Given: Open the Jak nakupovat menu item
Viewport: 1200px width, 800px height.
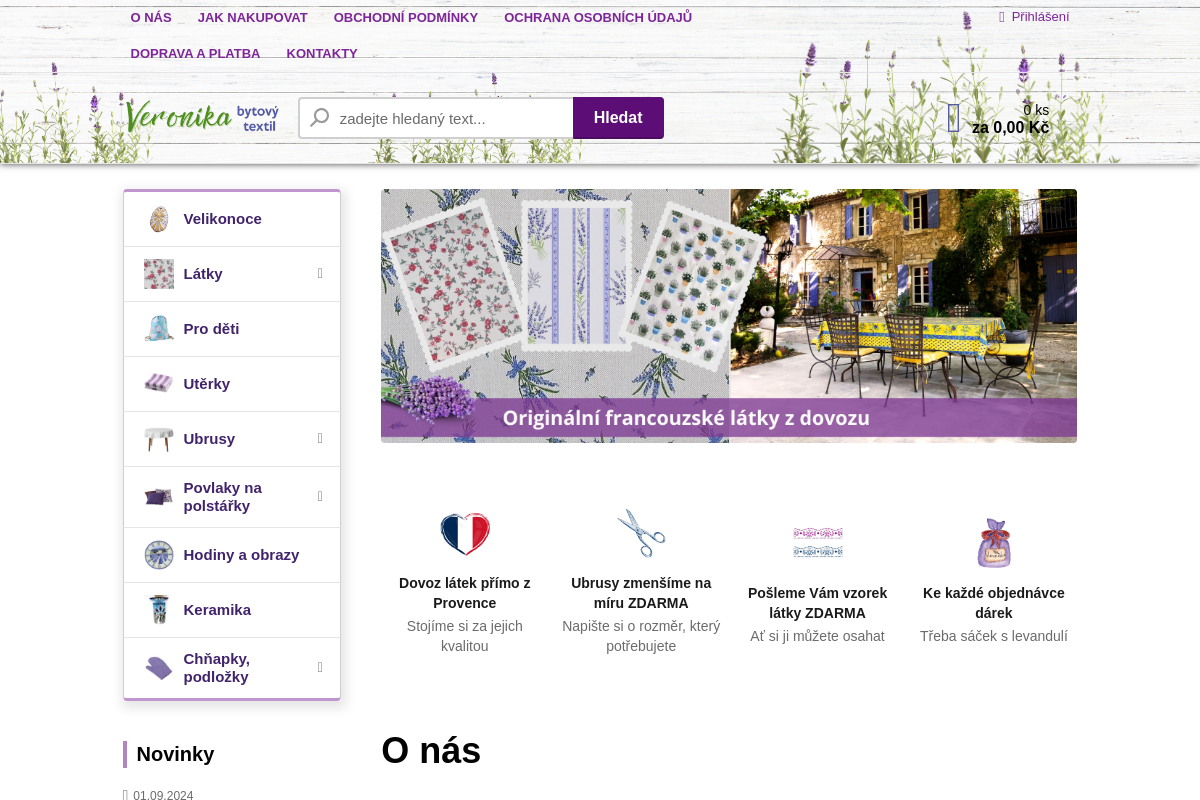Looking at the screenshot, I should pyautogui.click(x=252, y=17).
